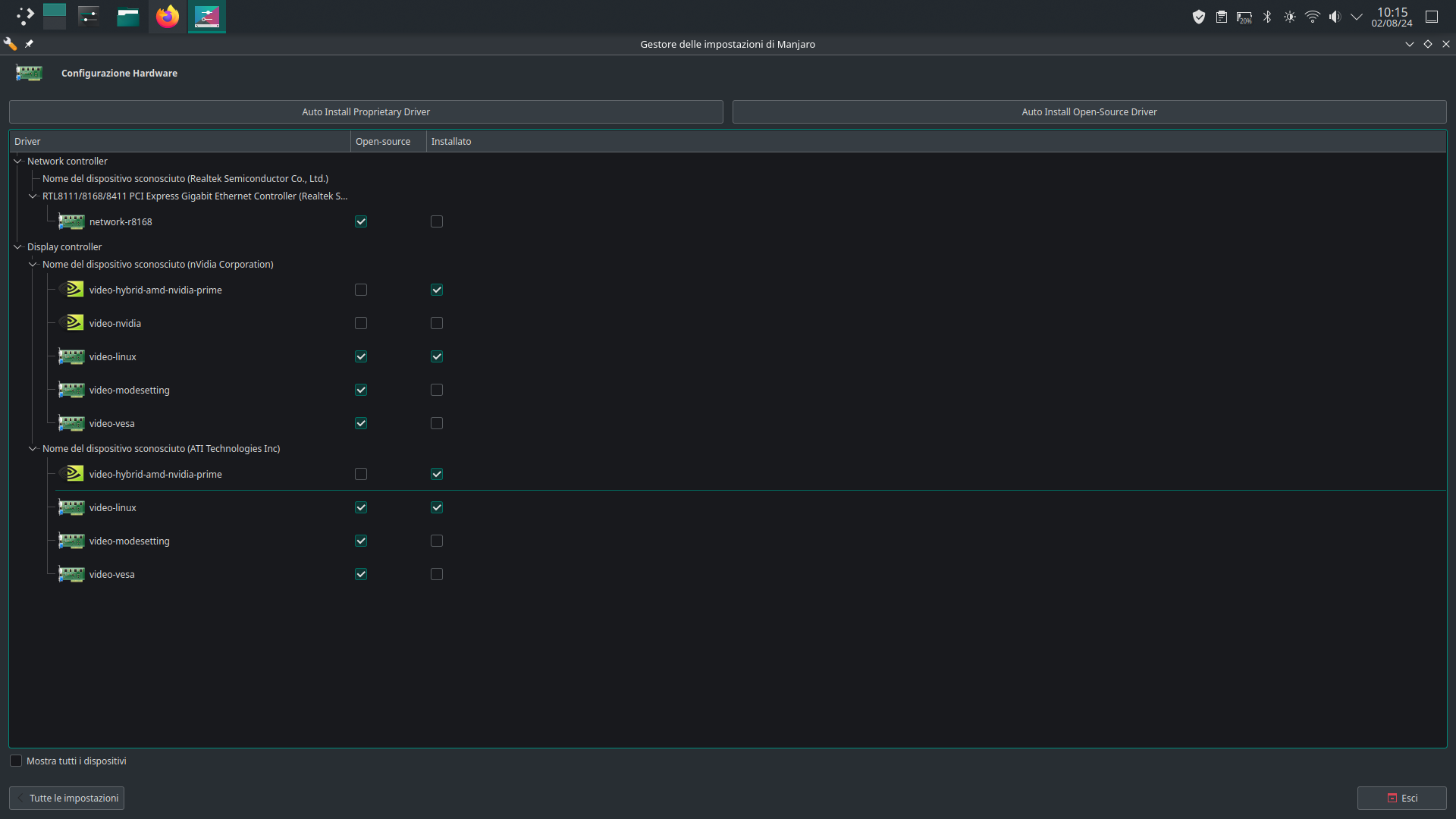The width and height of the screenshot is (1456, 819).
Task: Select the Configurazione Hardware header icon
Action: (x=28, y=73)
